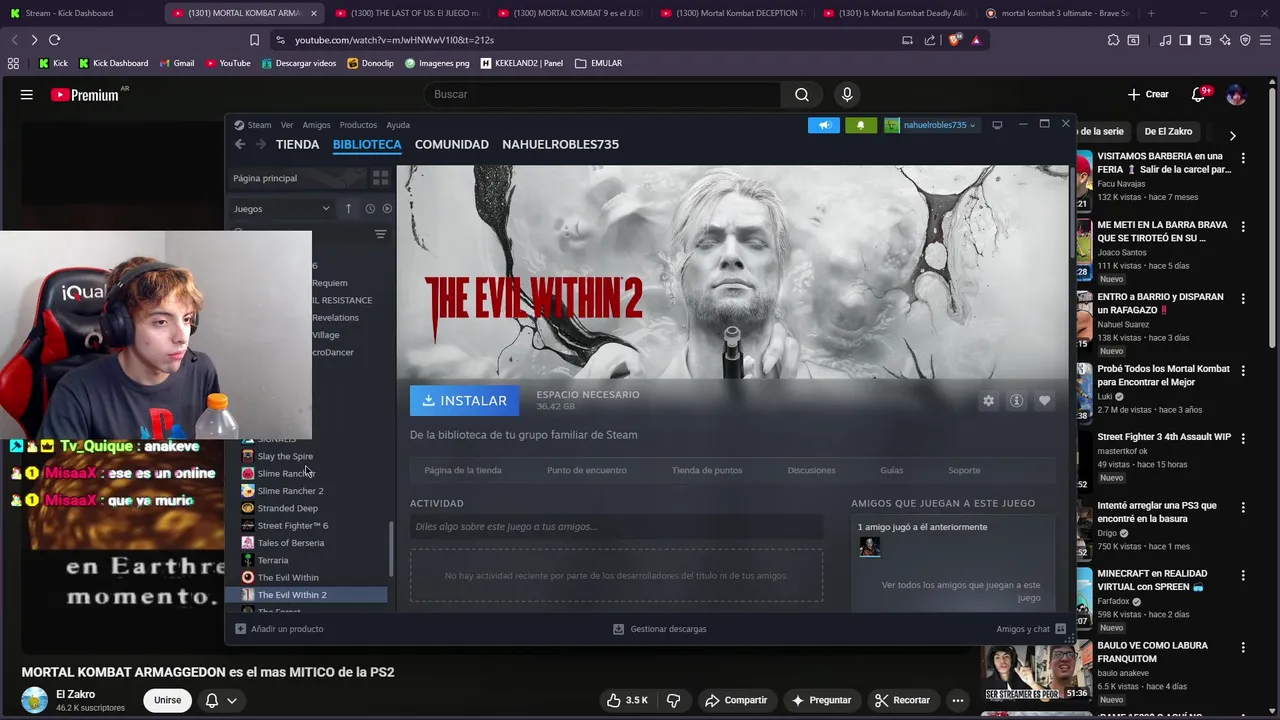Open Steam library advanced filter icon
The width and height of the screenshot is (1280, 720).
point(380,234)
